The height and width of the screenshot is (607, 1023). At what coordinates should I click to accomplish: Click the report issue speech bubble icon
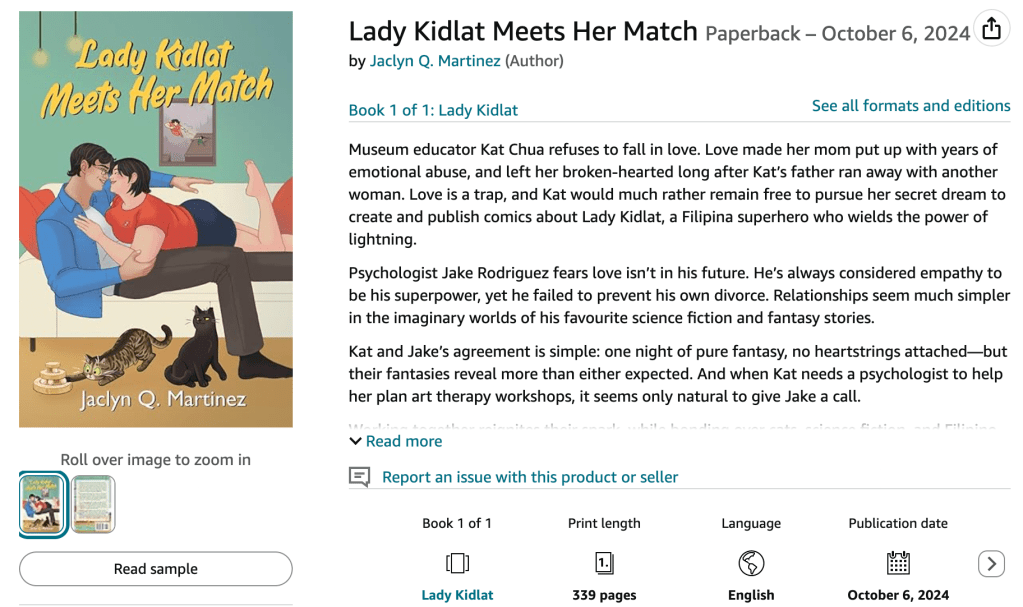(x=360, y=477)
